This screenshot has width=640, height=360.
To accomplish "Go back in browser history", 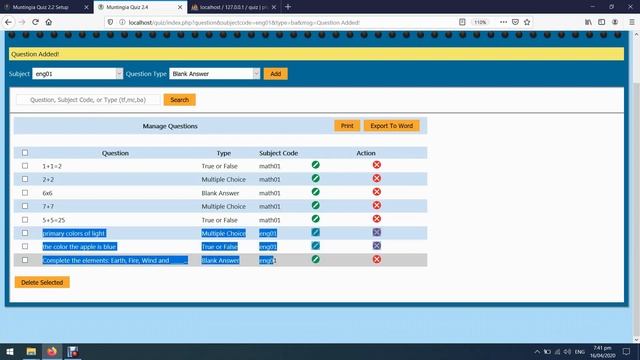I will point(9,22).
